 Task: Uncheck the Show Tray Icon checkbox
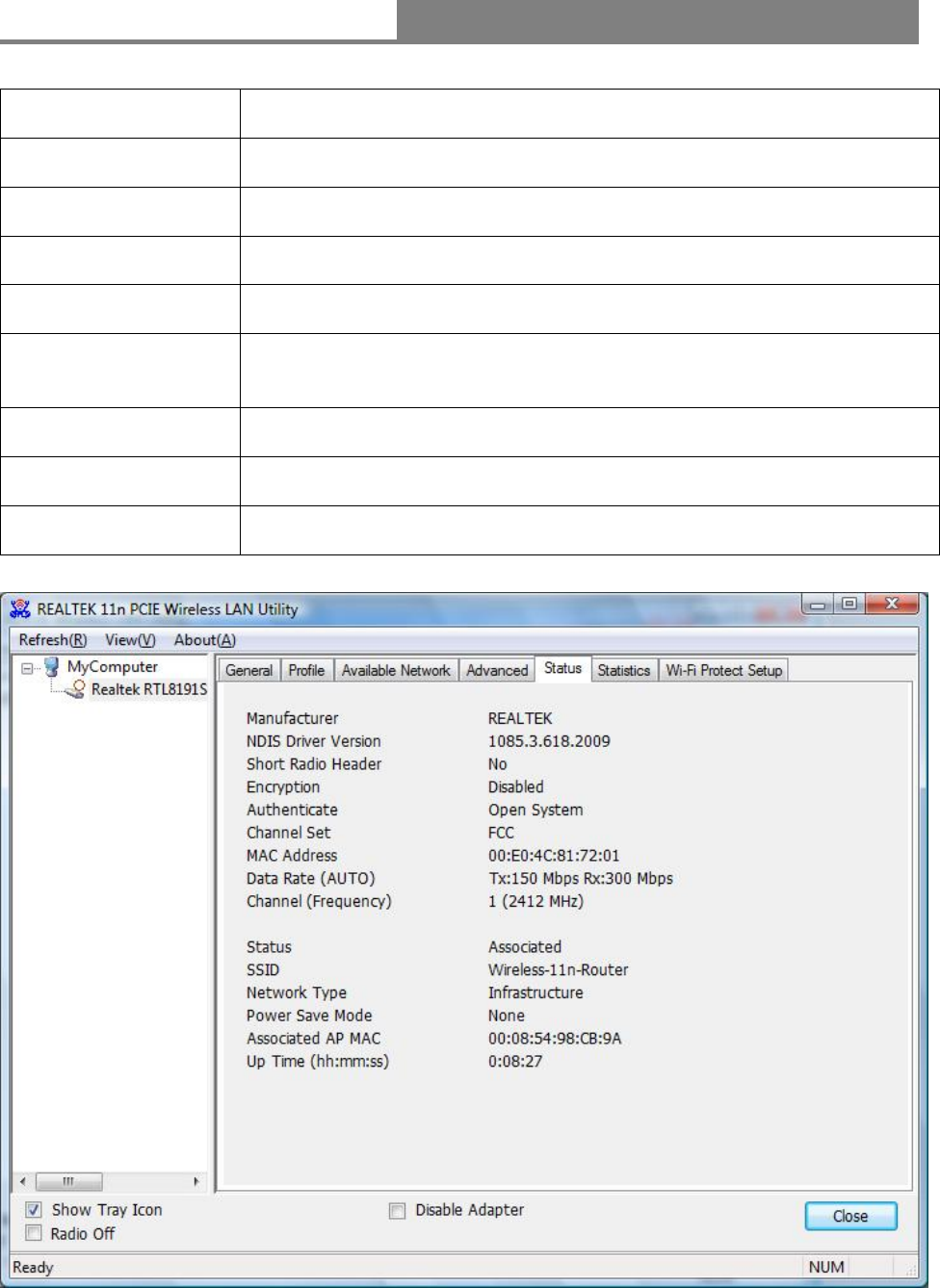tap(34, 1210)
